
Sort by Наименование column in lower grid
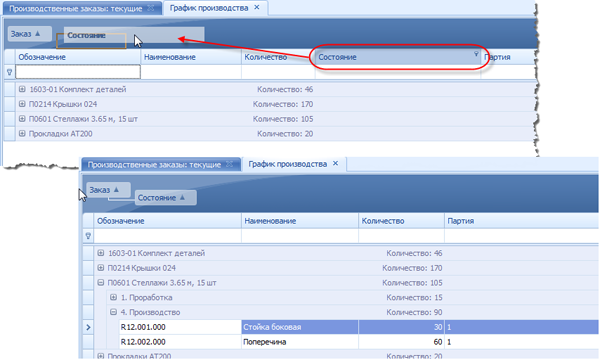click(300, 221)
